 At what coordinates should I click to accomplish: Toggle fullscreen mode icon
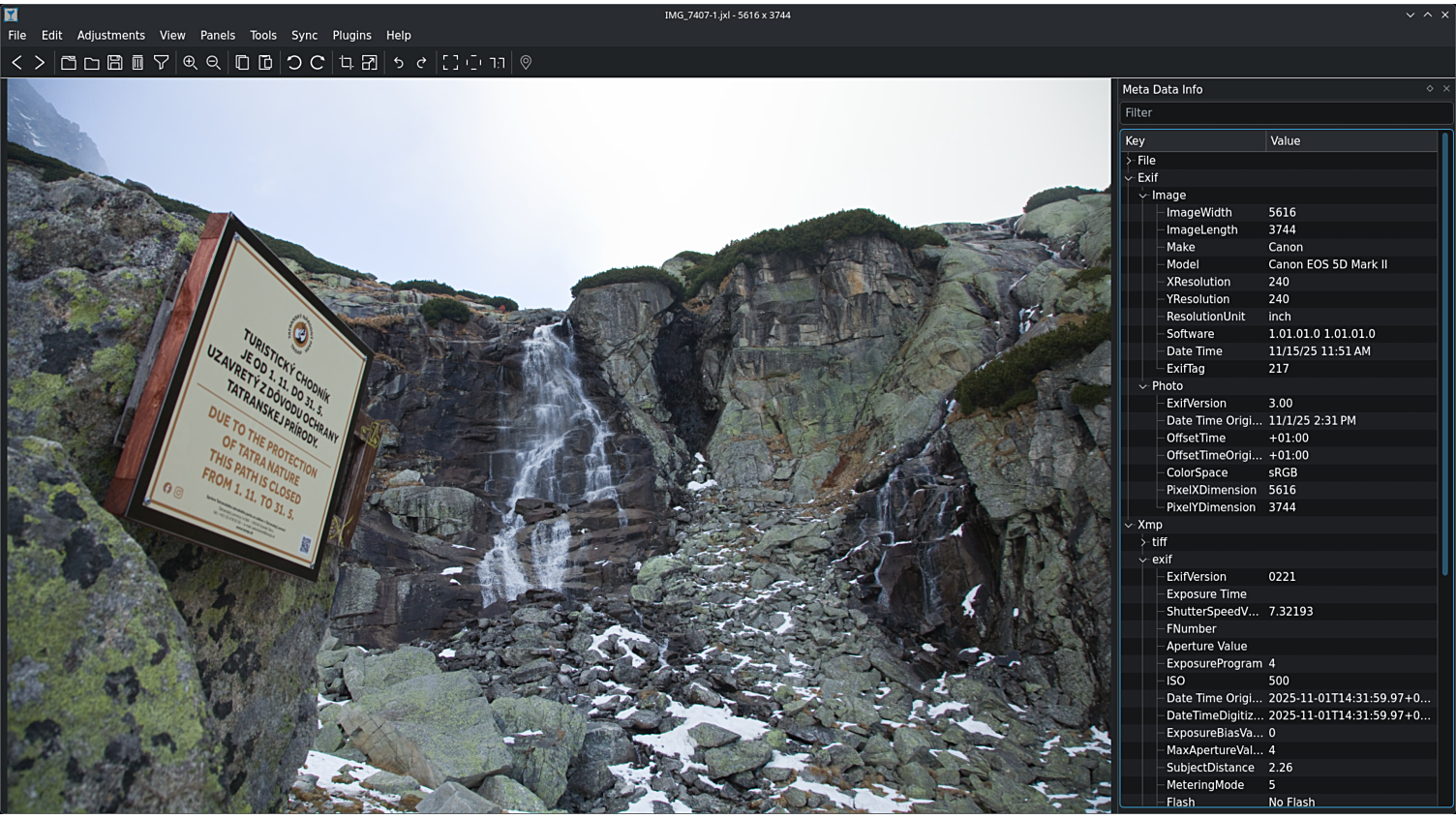[450, 62]
